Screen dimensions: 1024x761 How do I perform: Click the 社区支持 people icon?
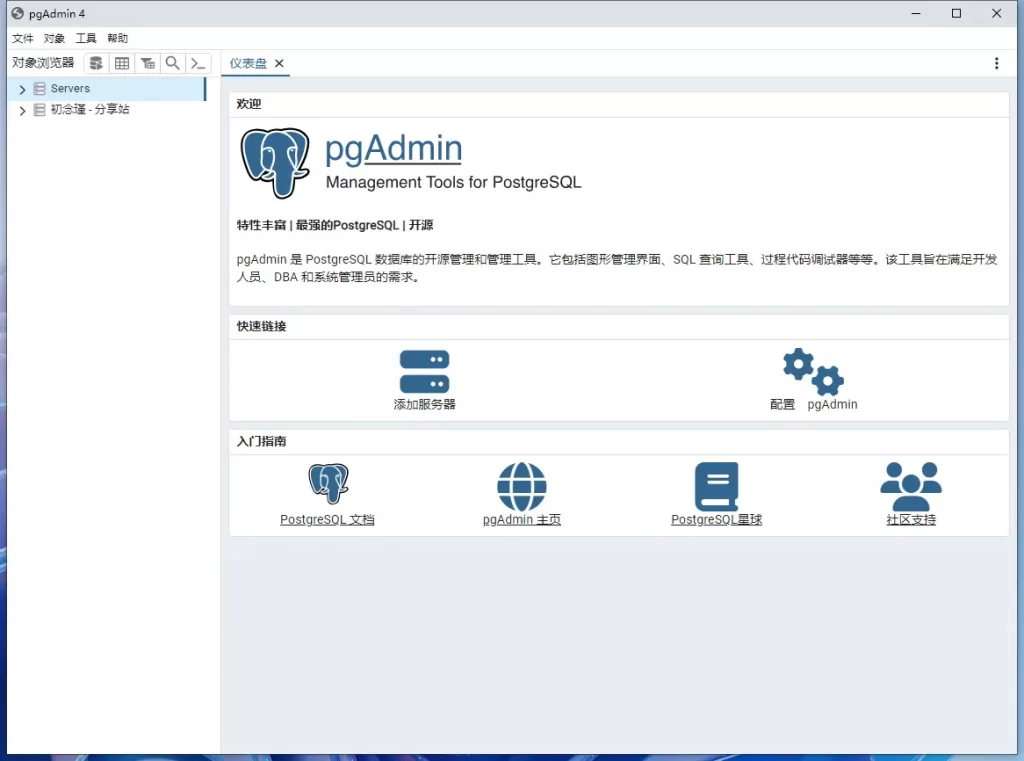tap(911, 487)
